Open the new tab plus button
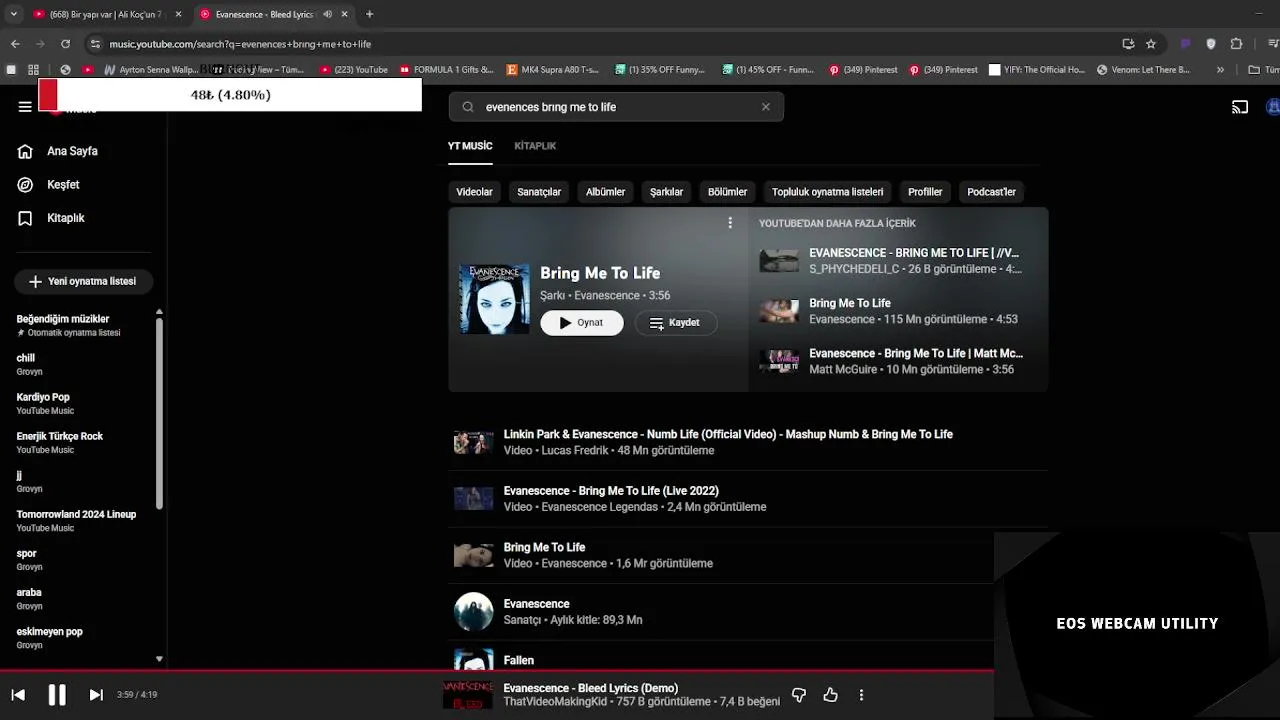1280x720 pixels. [x=369, y=14]
